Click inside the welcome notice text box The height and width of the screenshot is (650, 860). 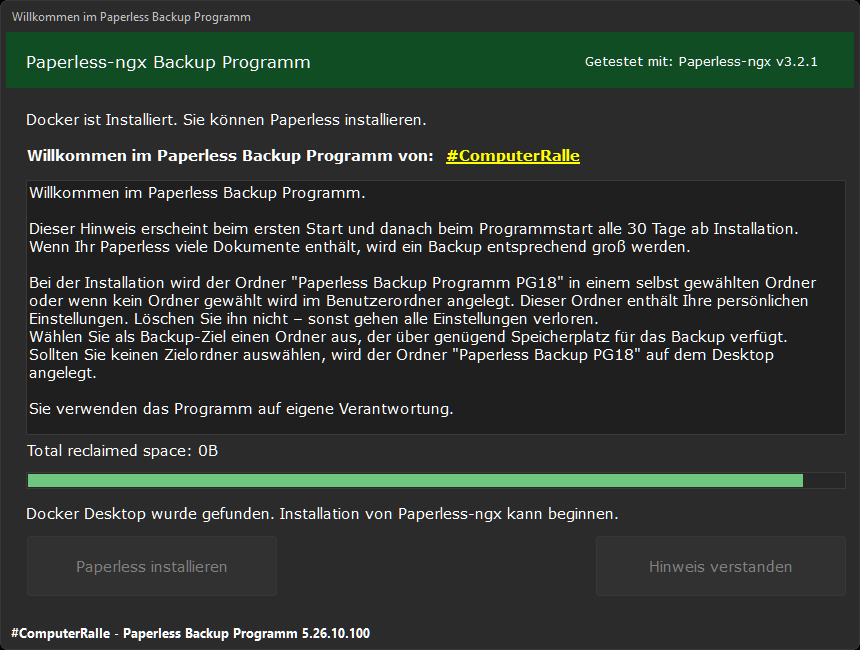[x=436, y=307]
